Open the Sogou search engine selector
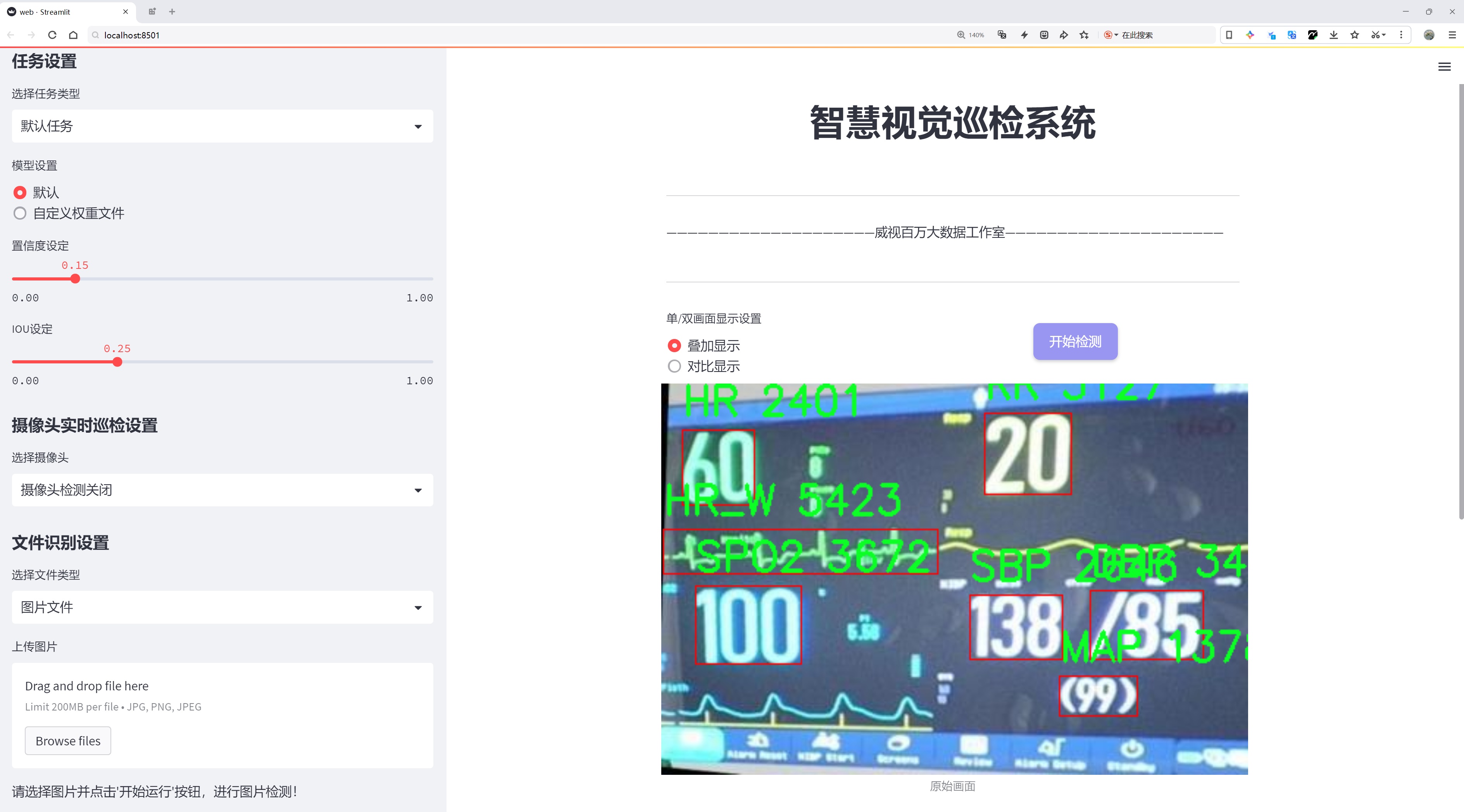The image size is (1464, 812). point(1111,35)
